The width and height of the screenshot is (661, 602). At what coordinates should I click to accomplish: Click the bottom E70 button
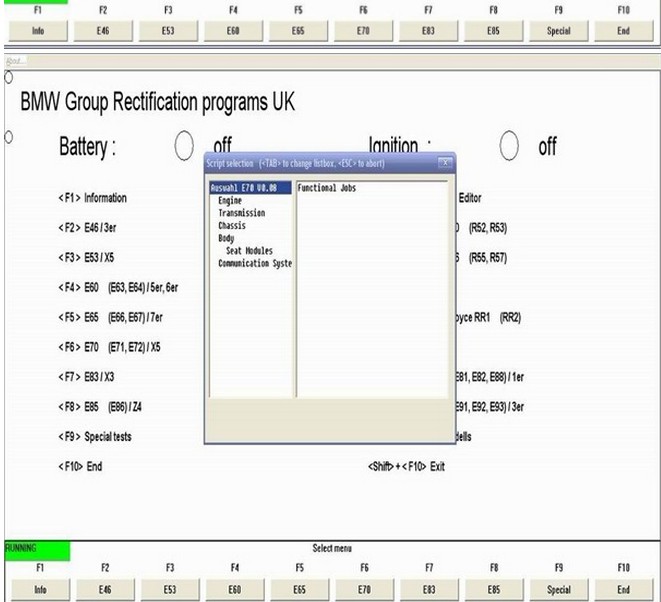[365, 589]
